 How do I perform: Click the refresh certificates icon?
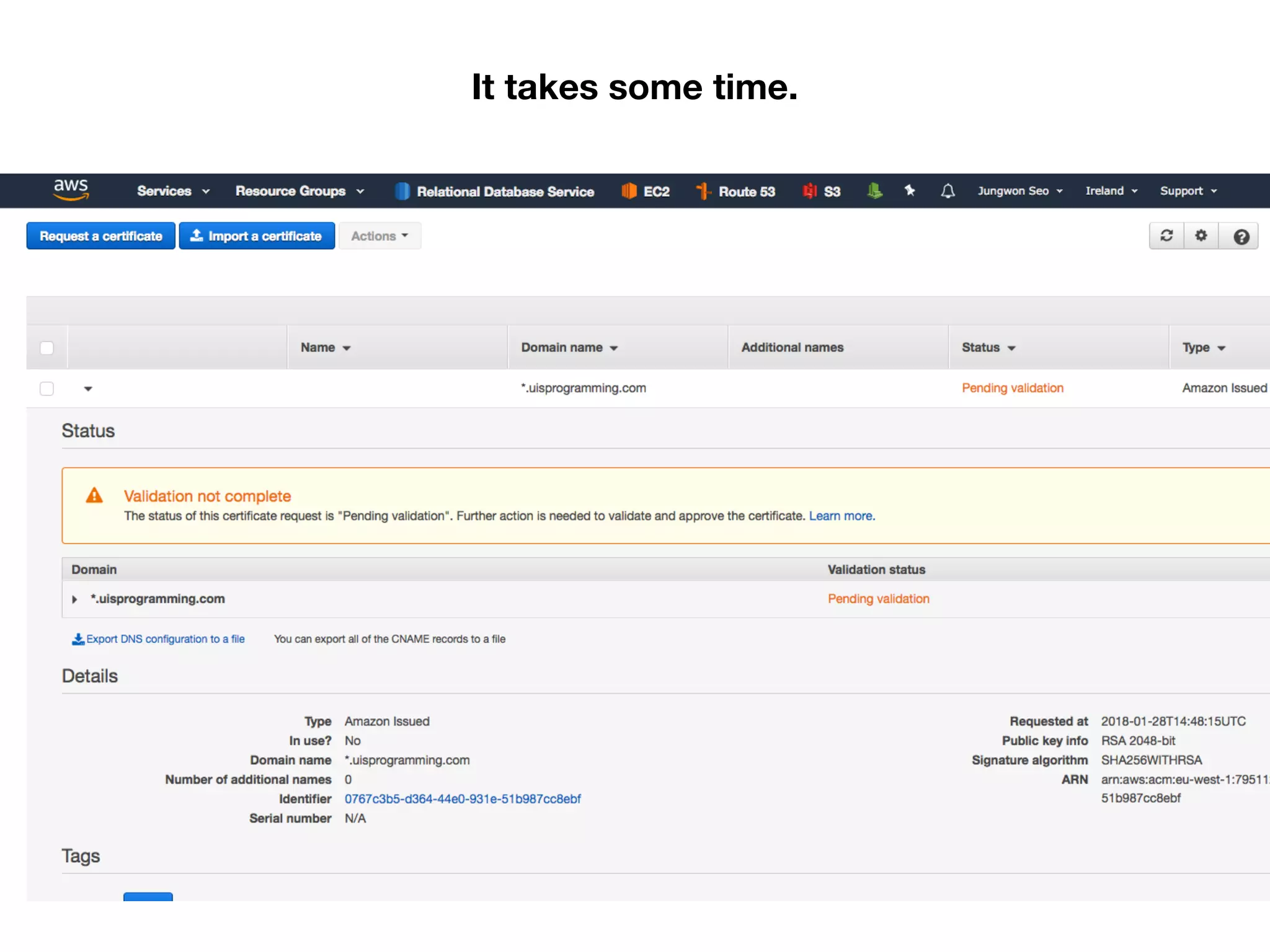click(x=1166, y=236)
